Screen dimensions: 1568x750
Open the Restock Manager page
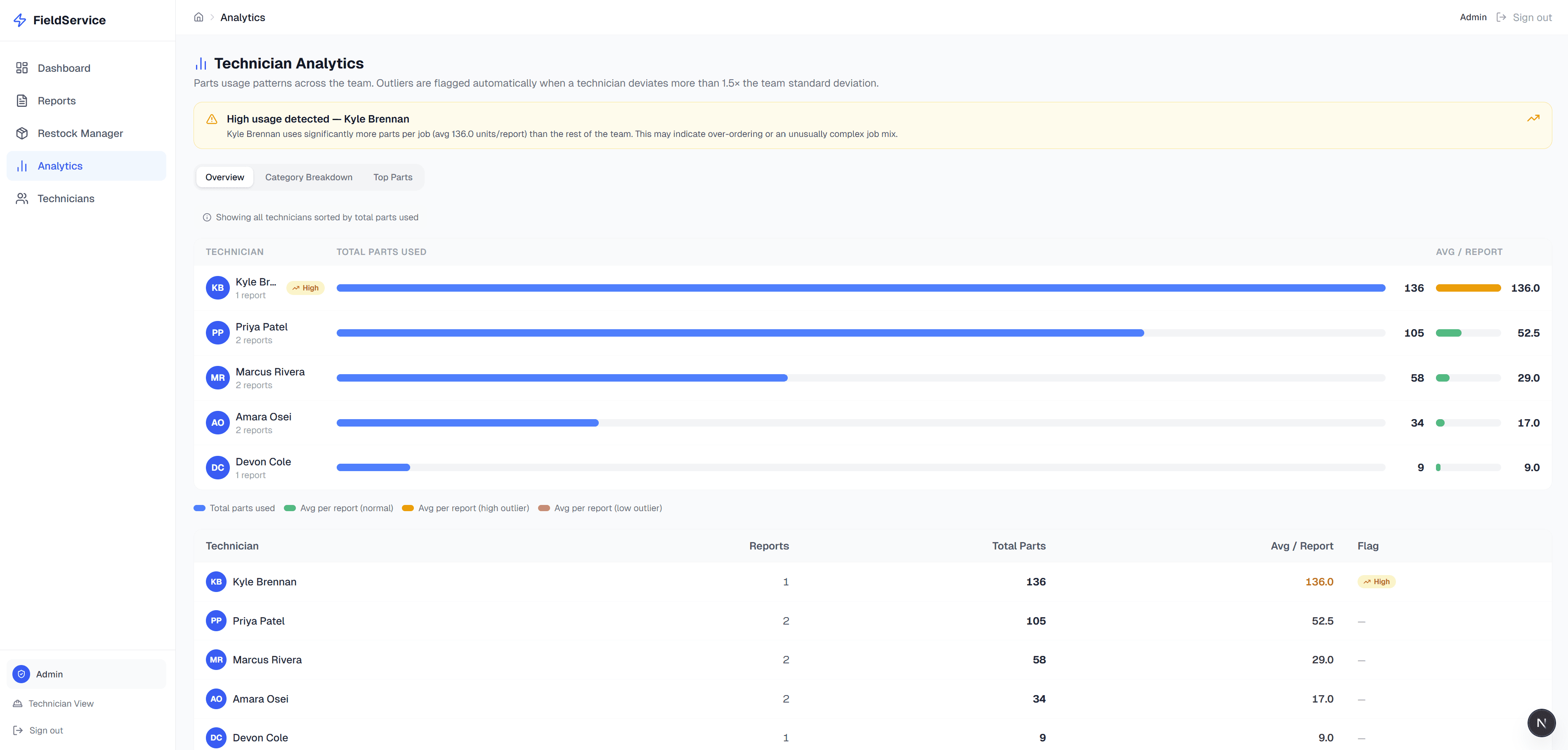pyautogui.click(x=80, y=133)
